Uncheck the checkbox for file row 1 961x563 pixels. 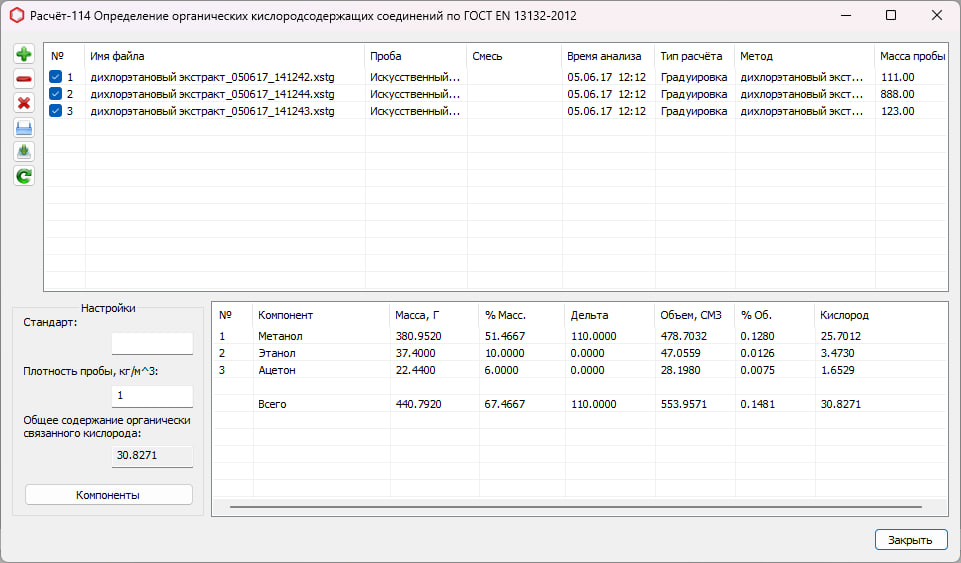[x=55, y=77]
